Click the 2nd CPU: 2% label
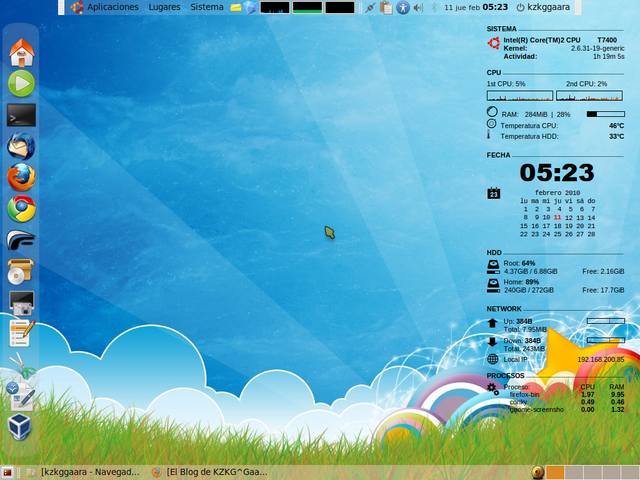The width and height of the screenshot is (640, 480). tap(586, 84)
